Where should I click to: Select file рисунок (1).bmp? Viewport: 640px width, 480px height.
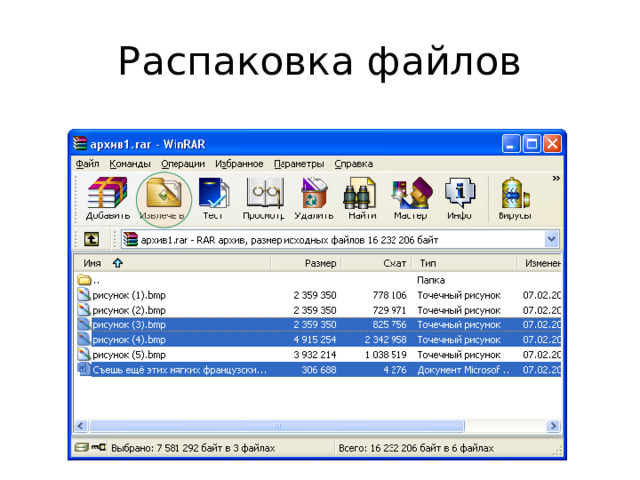tap(318, 295)
